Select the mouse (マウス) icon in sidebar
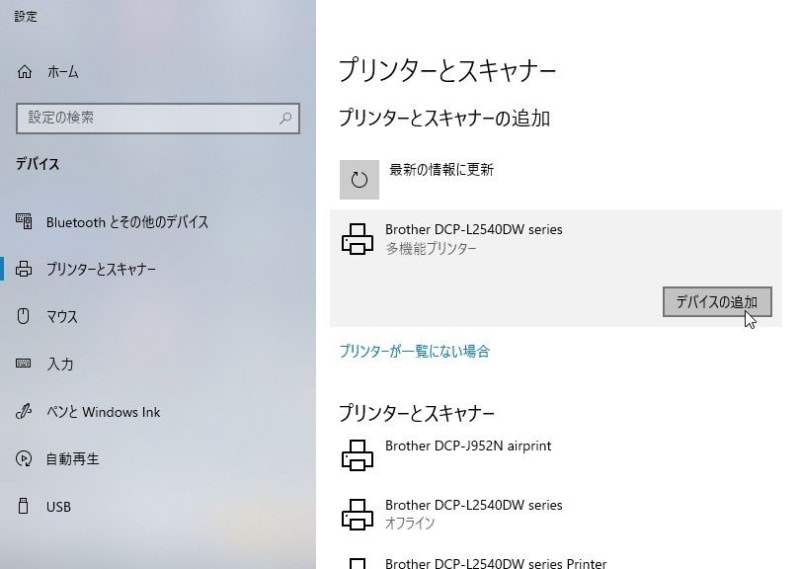This screenshot has width=800, height=569. coord(26,317)
